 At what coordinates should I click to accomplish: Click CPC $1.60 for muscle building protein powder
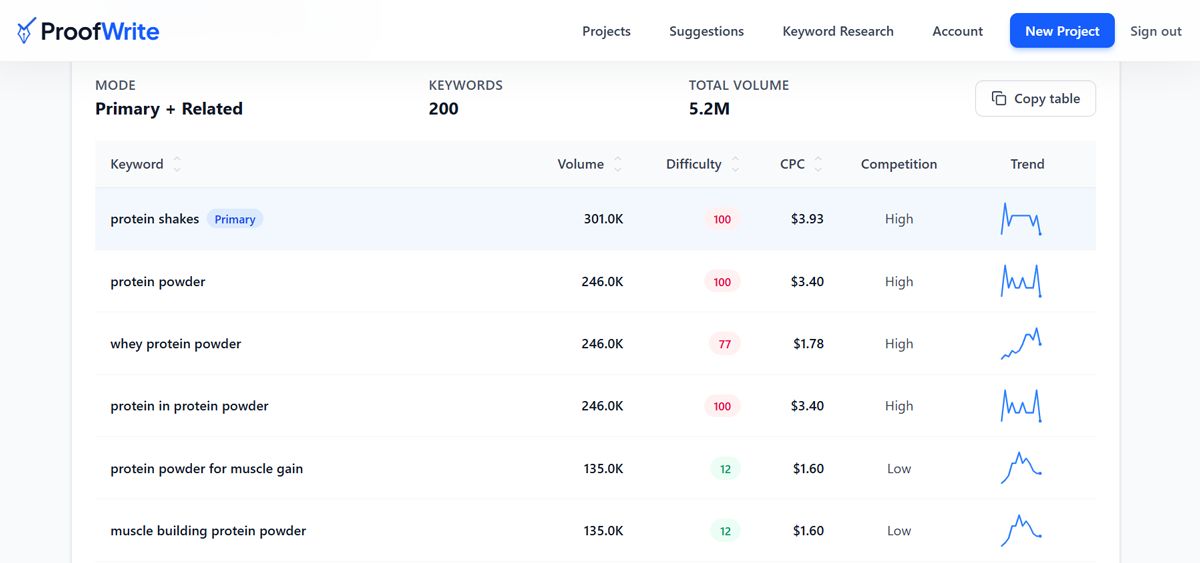coord(808,530)
